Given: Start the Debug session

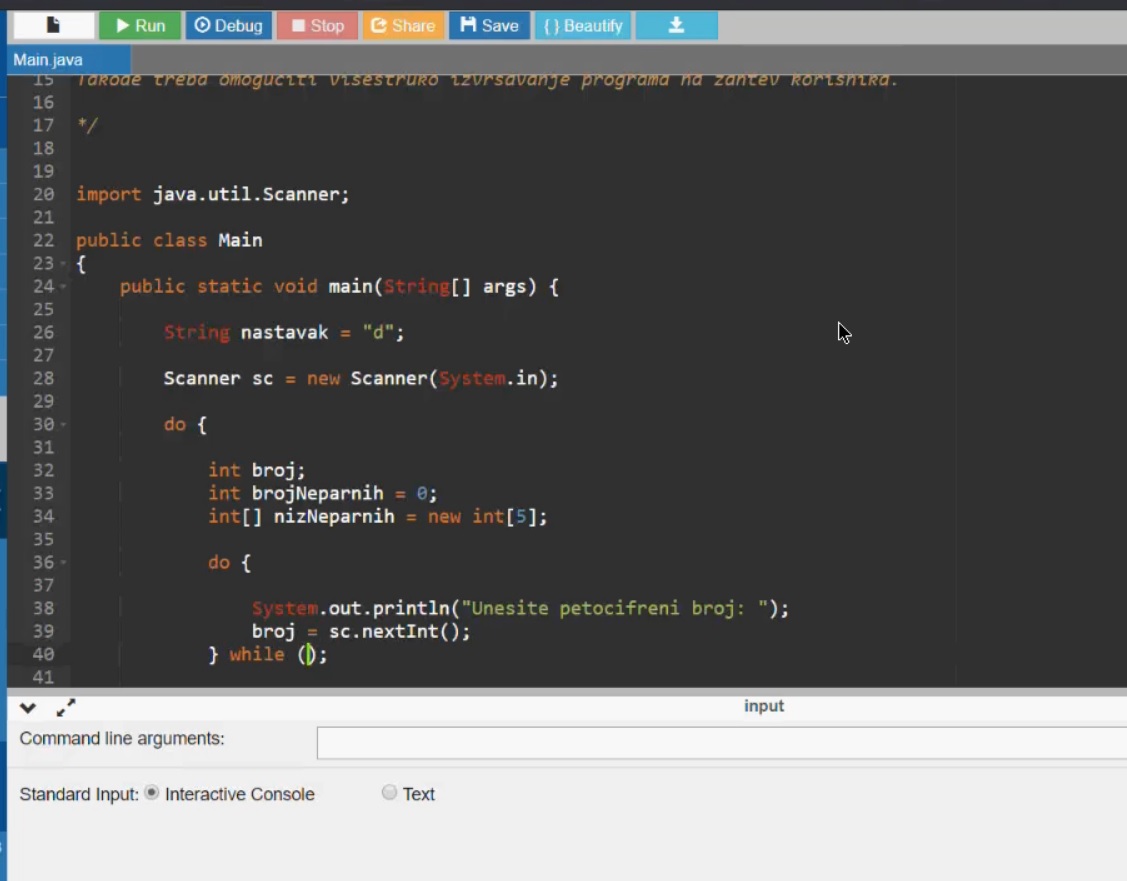Looking at the screenshot, I should click(229, 26).
